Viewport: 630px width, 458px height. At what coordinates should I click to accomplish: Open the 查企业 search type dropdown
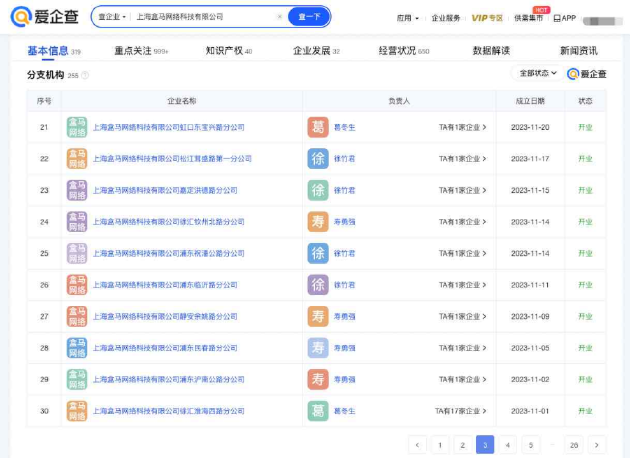tap(112, 17)
